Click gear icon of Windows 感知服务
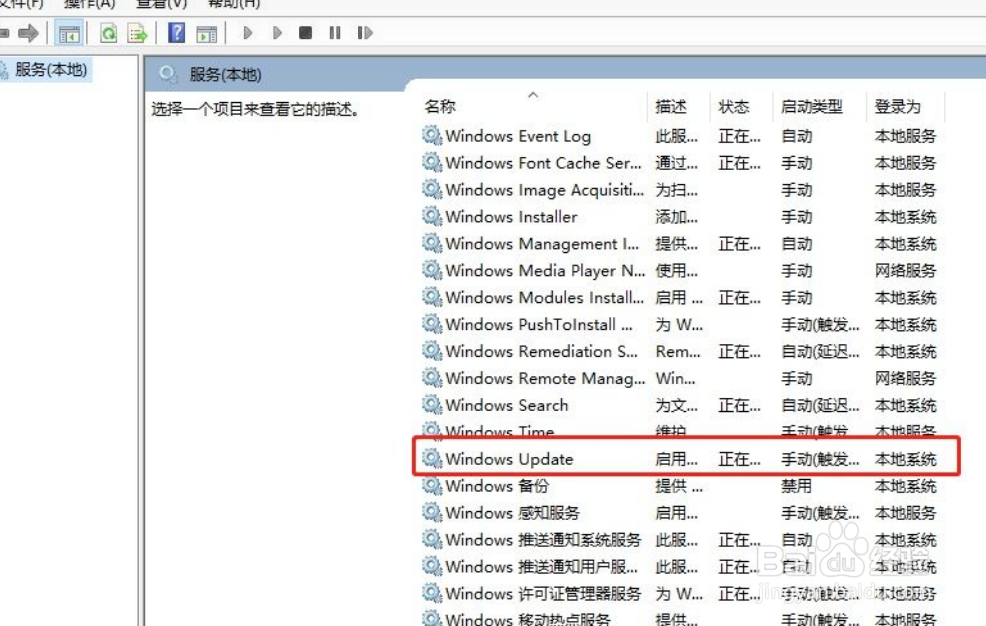 click(432, 512)
